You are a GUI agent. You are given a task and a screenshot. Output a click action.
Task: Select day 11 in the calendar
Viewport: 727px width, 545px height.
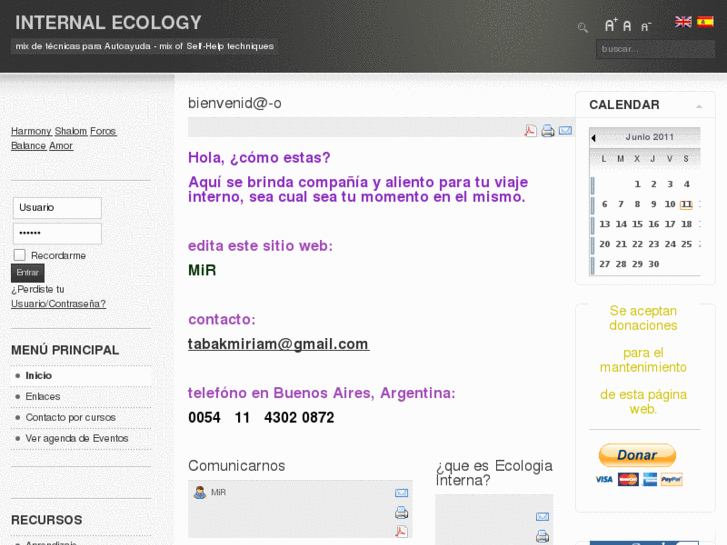pos(686,204)
